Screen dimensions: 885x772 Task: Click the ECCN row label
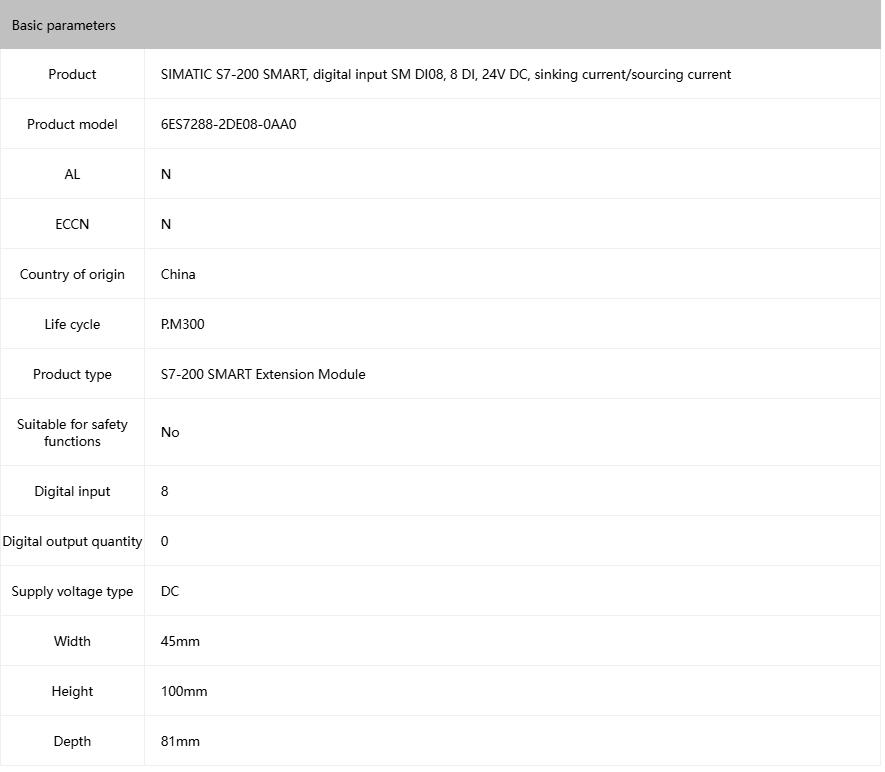pos(72,224)
